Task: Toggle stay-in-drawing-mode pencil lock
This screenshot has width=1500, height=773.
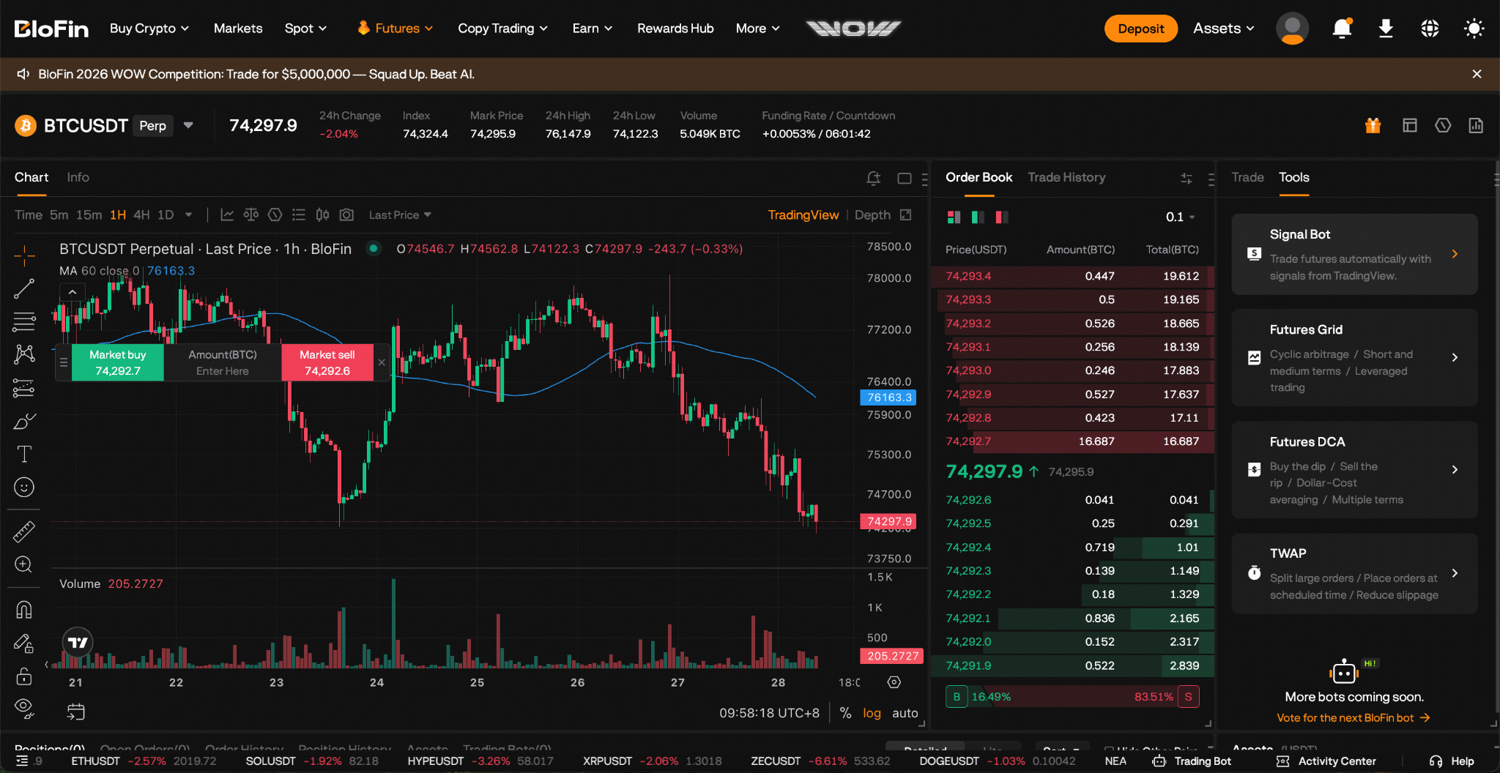Action: pos(24,643)
